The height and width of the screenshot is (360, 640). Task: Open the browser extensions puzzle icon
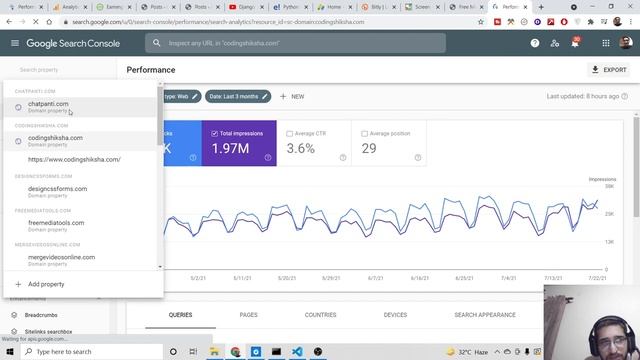click(591, 22)
